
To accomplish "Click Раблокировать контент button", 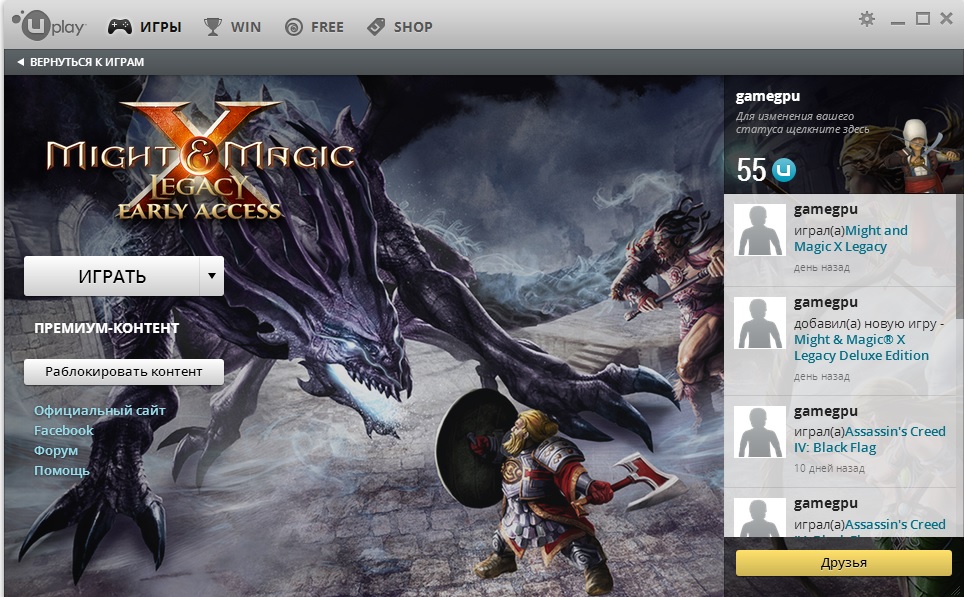I will pos(124,372).
